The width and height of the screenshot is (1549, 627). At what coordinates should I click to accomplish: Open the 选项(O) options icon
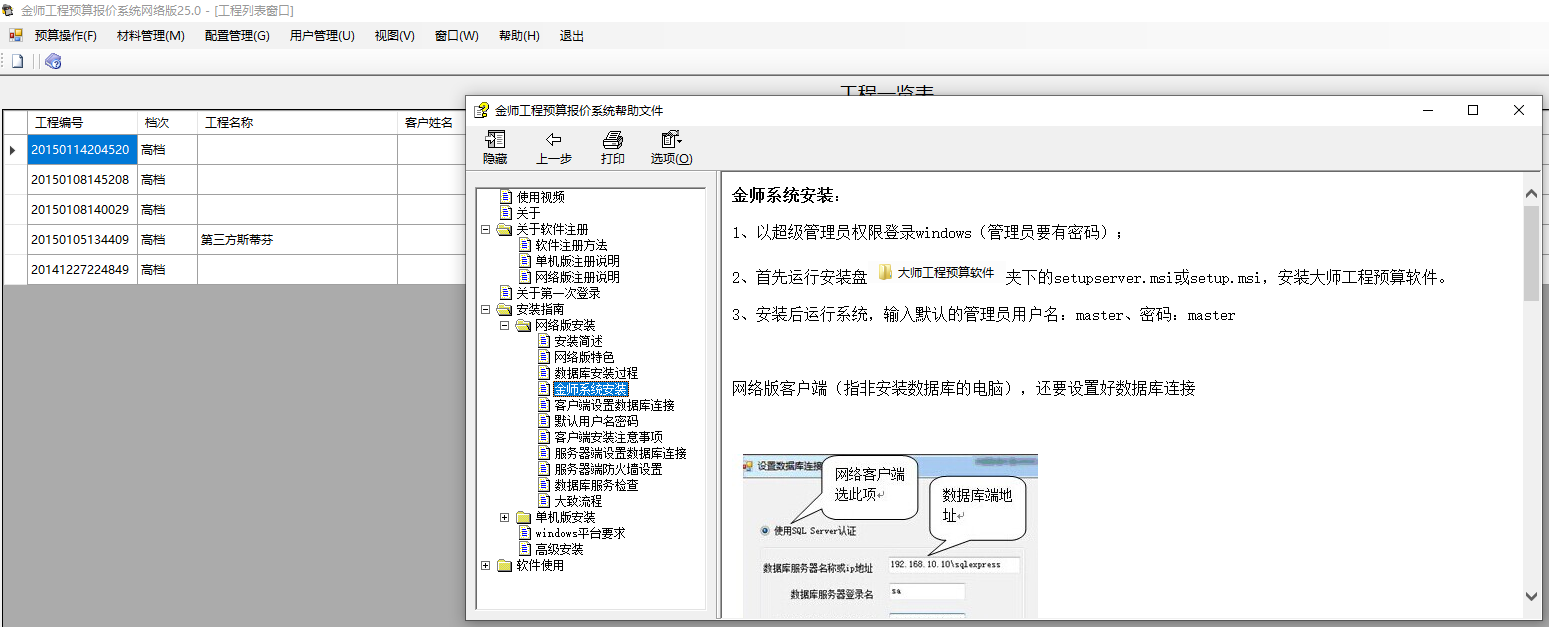pyautogui.click(x=671, y=140)
